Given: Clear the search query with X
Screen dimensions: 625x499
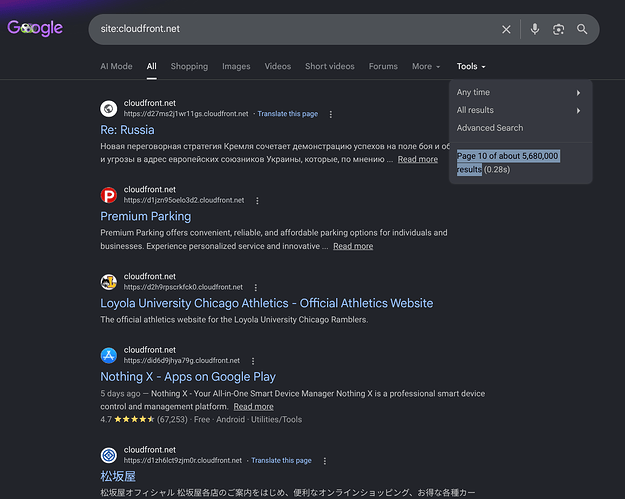Looking at the screenshot, I should pyautogui.click(x=506, y=29).
